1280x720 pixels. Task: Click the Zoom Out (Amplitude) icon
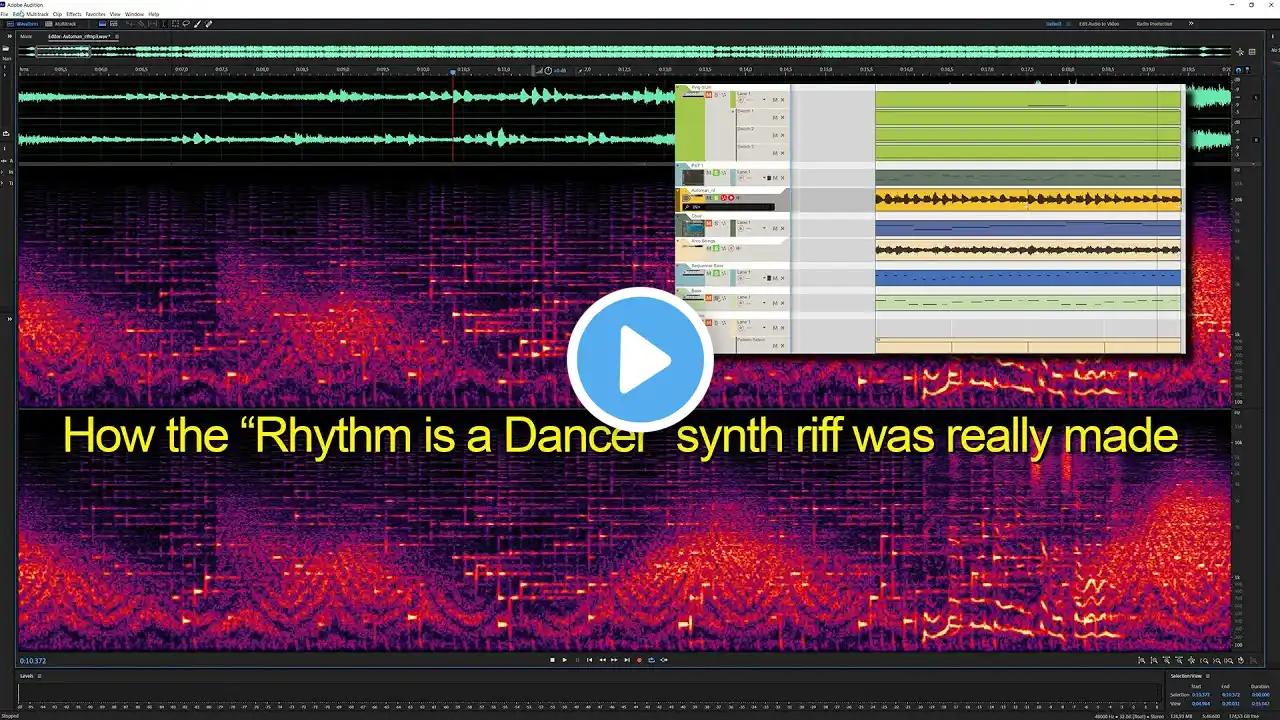1155,660
